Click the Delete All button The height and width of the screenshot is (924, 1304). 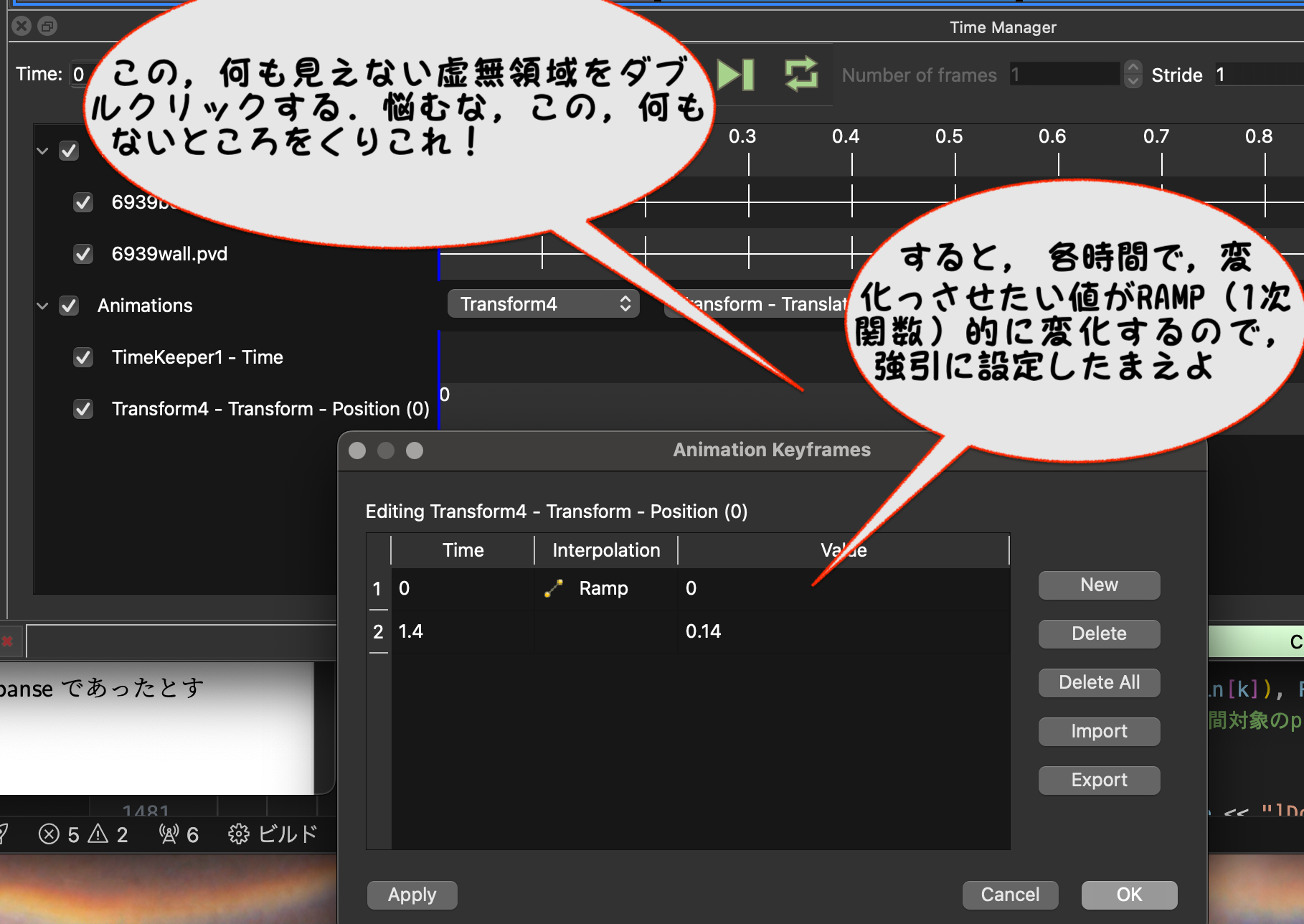1098,683
